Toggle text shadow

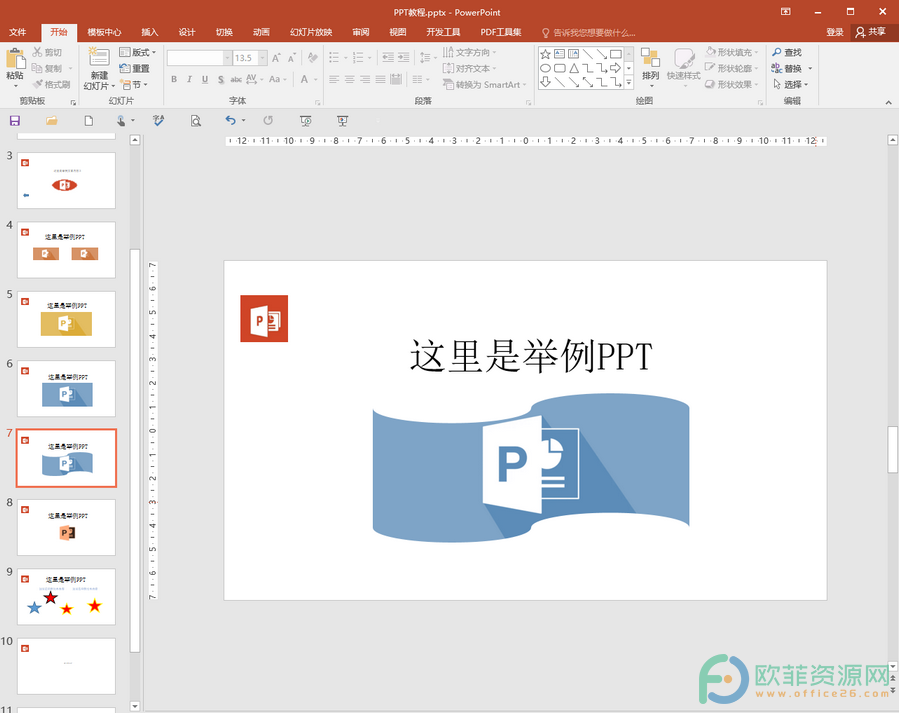click(221, 79)
